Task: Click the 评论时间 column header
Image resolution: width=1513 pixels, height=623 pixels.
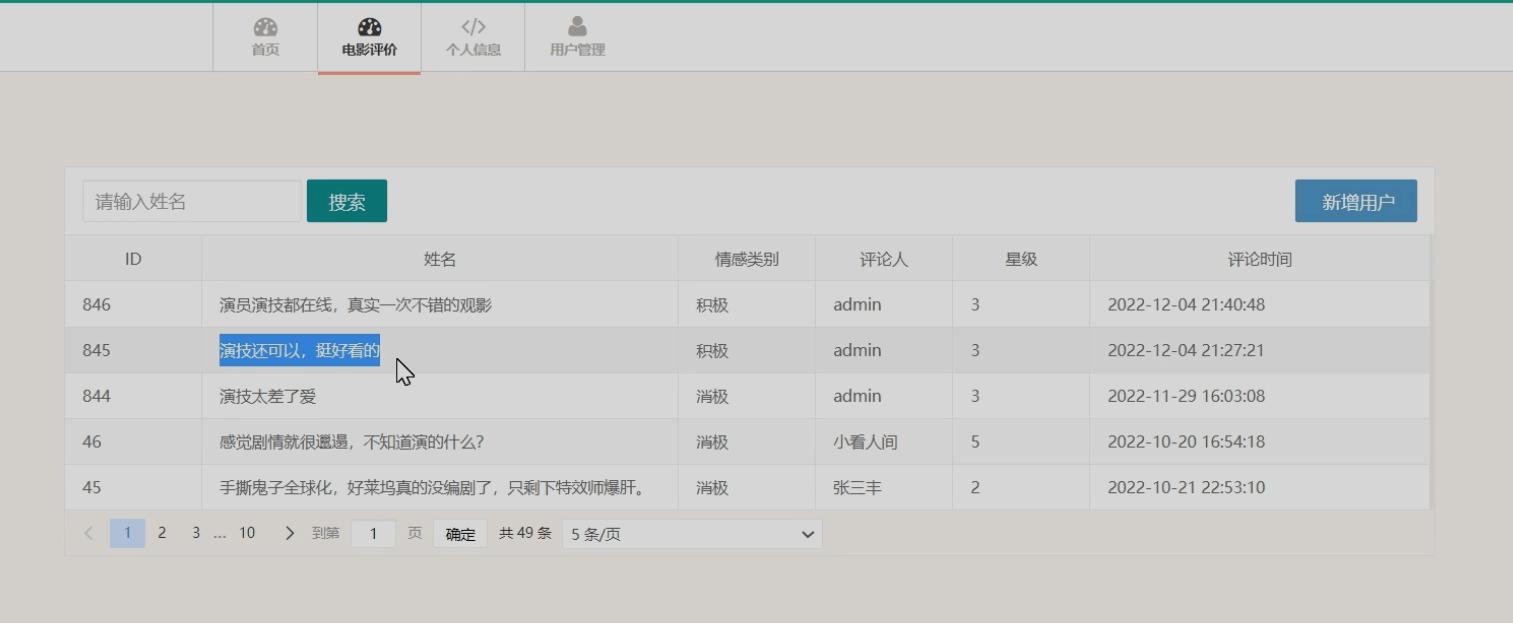Action: [1259, 259]
